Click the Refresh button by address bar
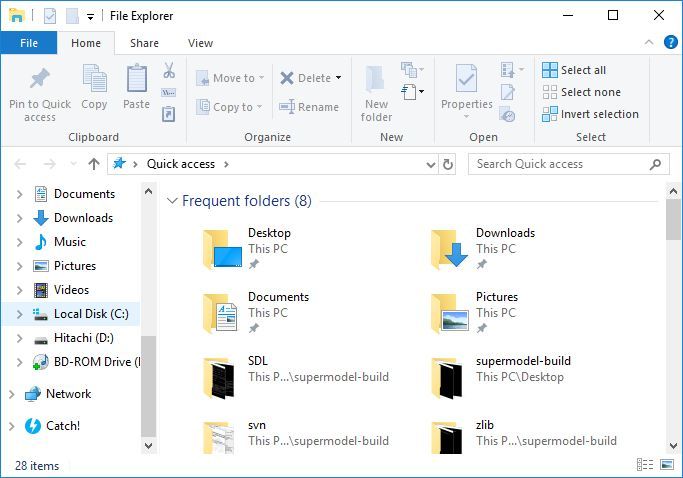 pos(447,164)
